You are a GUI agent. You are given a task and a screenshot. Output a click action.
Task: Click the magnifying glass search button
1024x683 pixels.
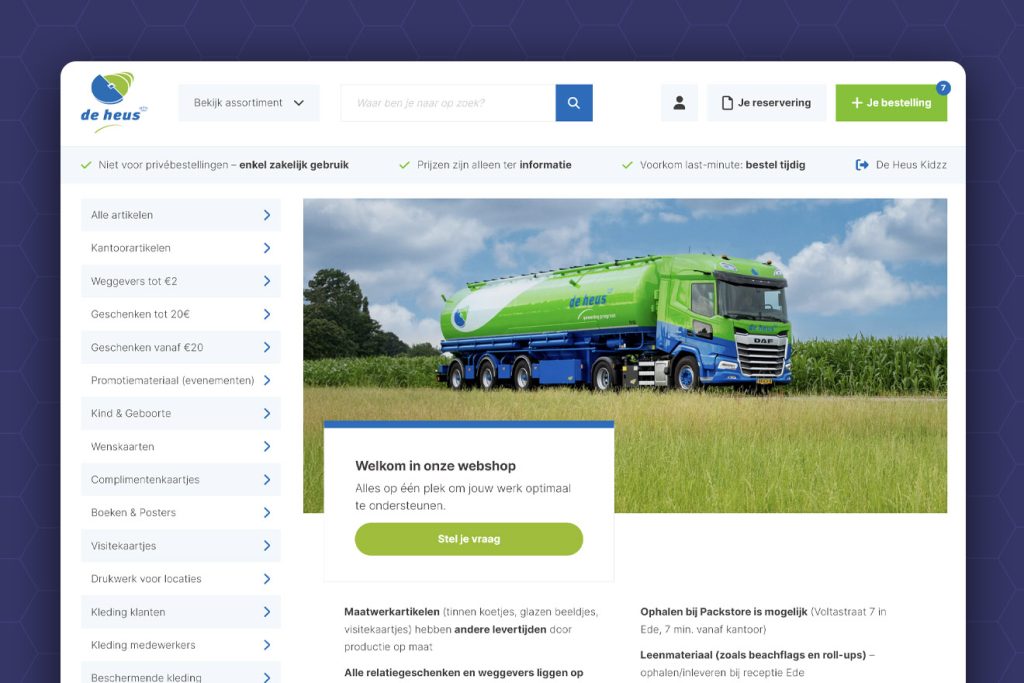point(574,103)
